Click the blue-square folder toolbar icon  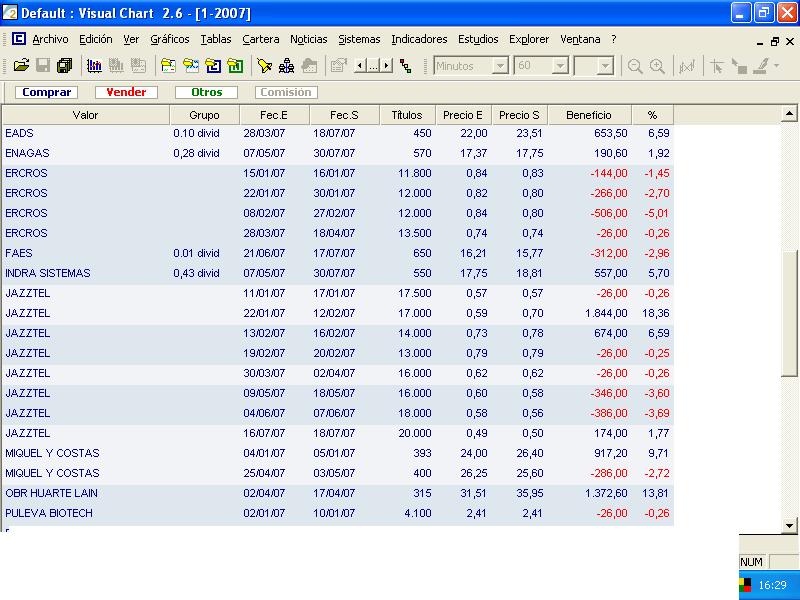pyautogui.click(x=213, y=66)
